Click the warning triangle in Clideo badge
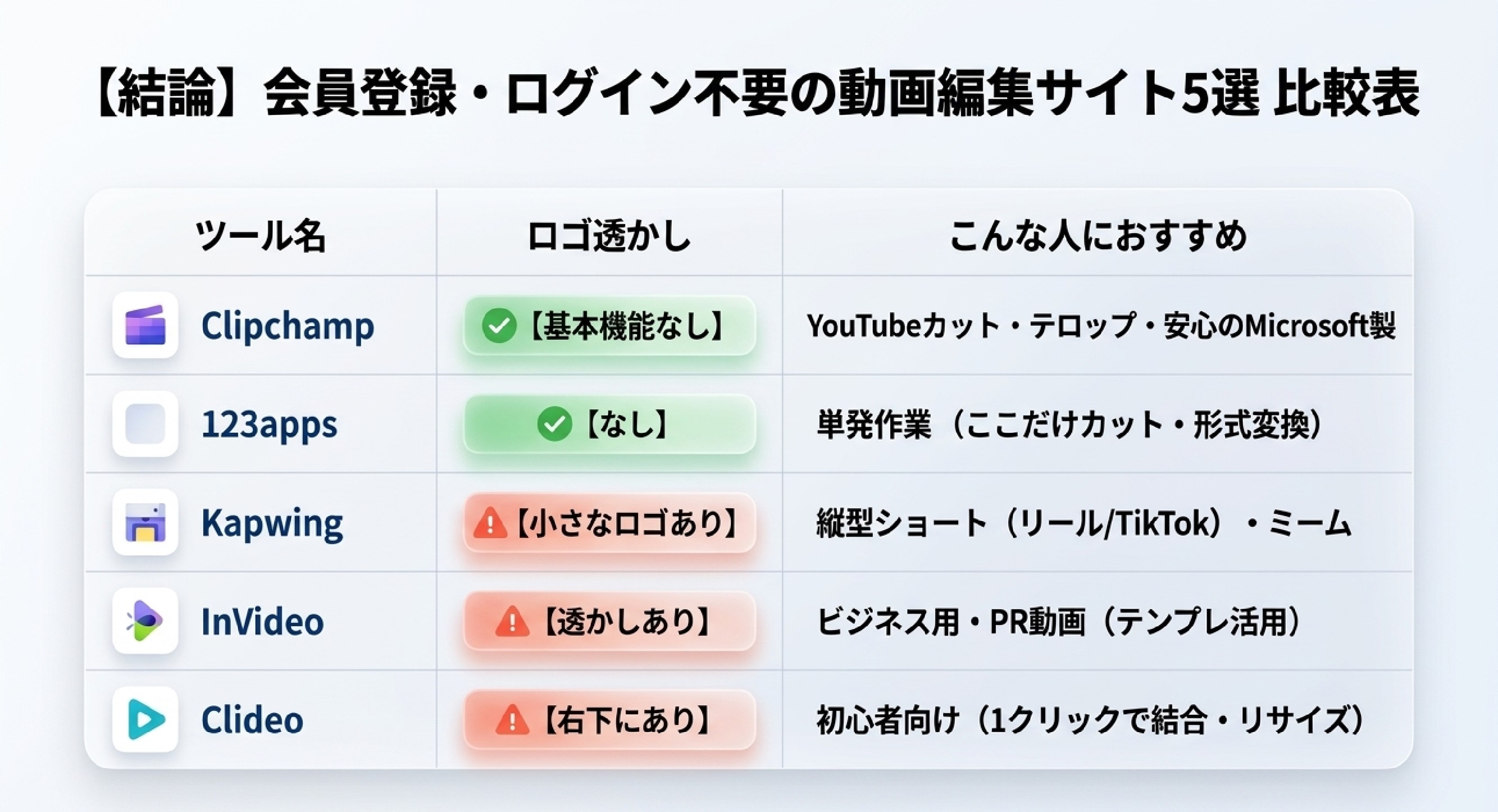Viewport: 1498px width, 812px height. [x=512, y=720]
